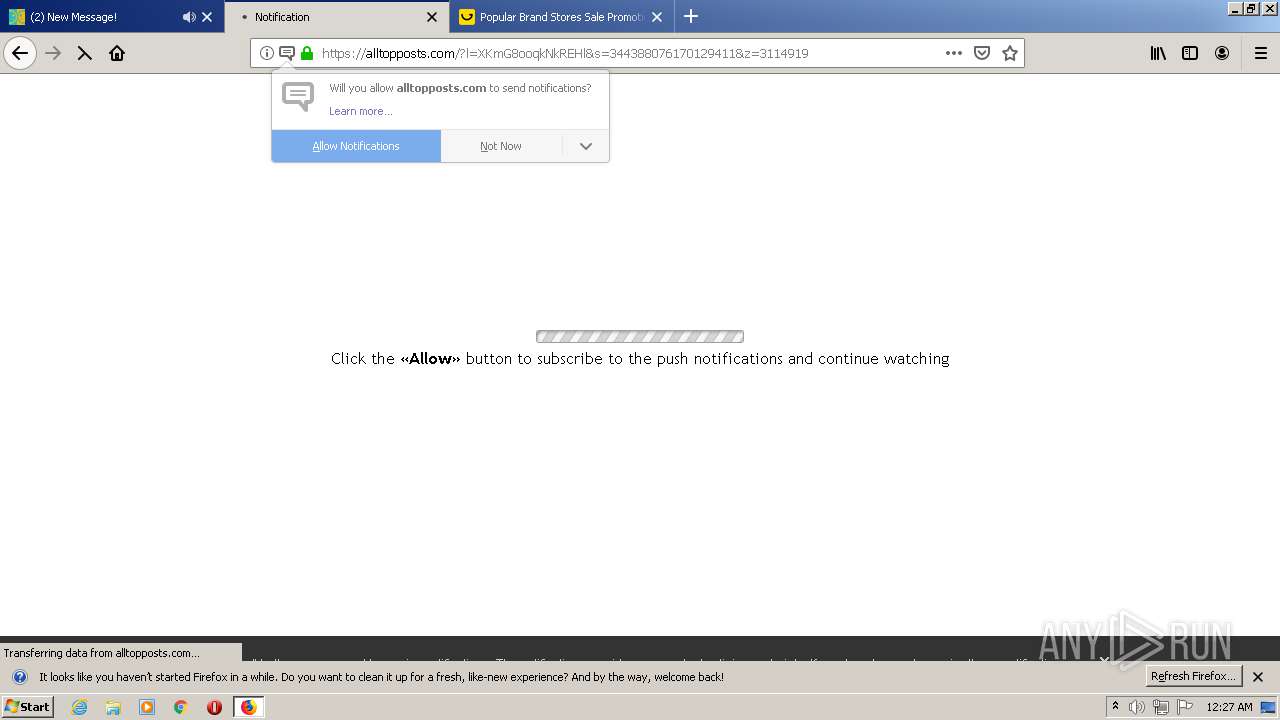
Task: Click the Allow Notifications button
Action: [356, 146]
